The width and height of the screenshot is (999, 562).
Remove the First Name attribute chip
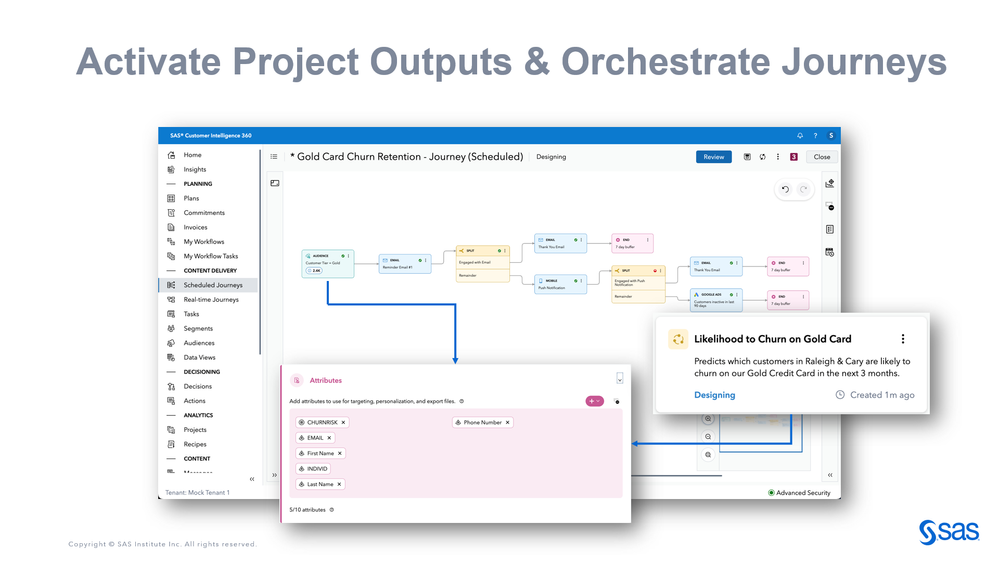340,453
